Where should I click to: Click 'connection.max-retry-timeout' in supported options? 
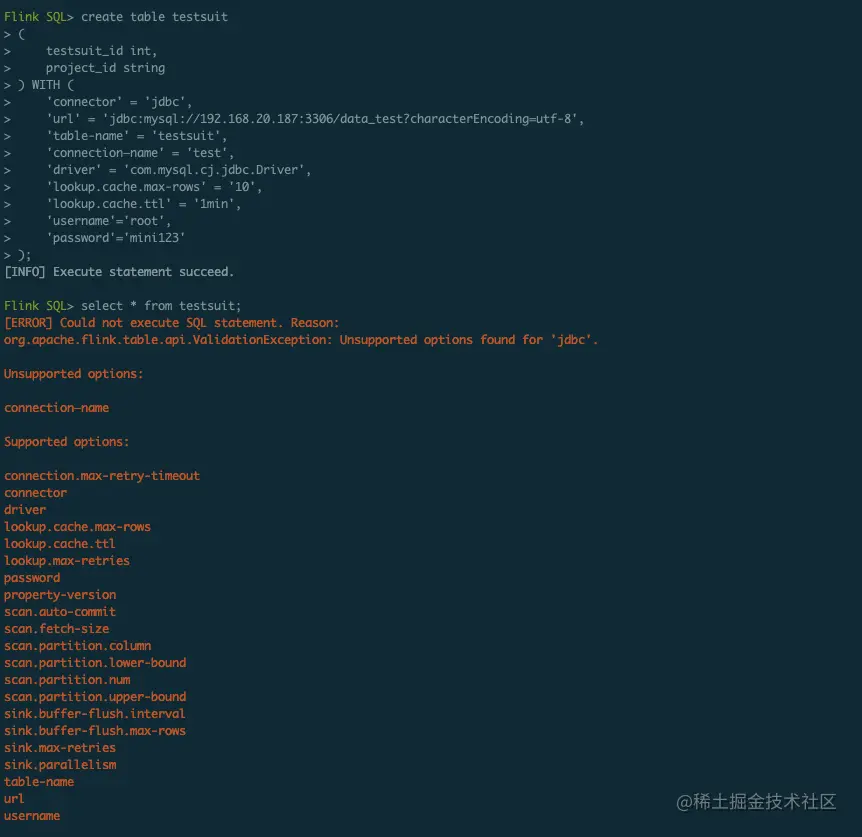(x=102, y=476)
